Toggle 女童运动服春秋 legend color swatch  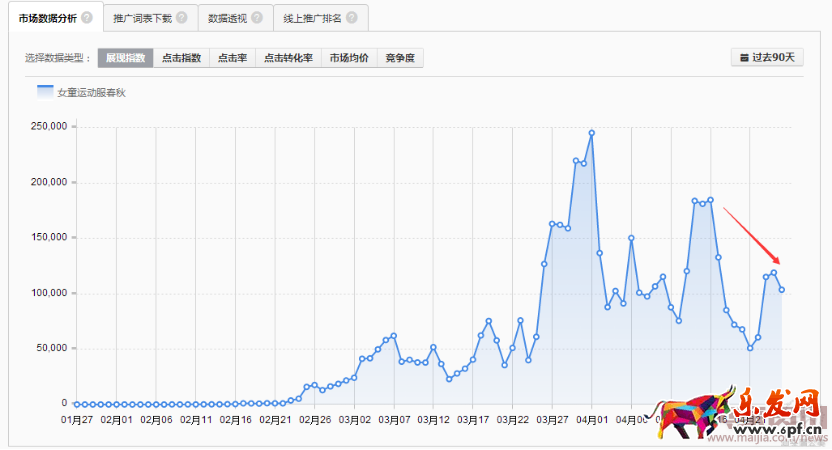tap(45, 92)
